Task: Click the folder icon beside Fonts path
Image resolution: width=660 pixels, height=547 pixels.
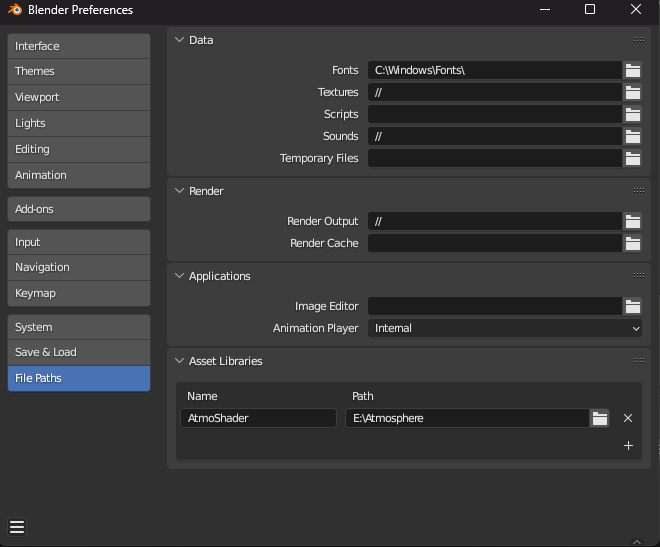Action: (x=632, y=70)
